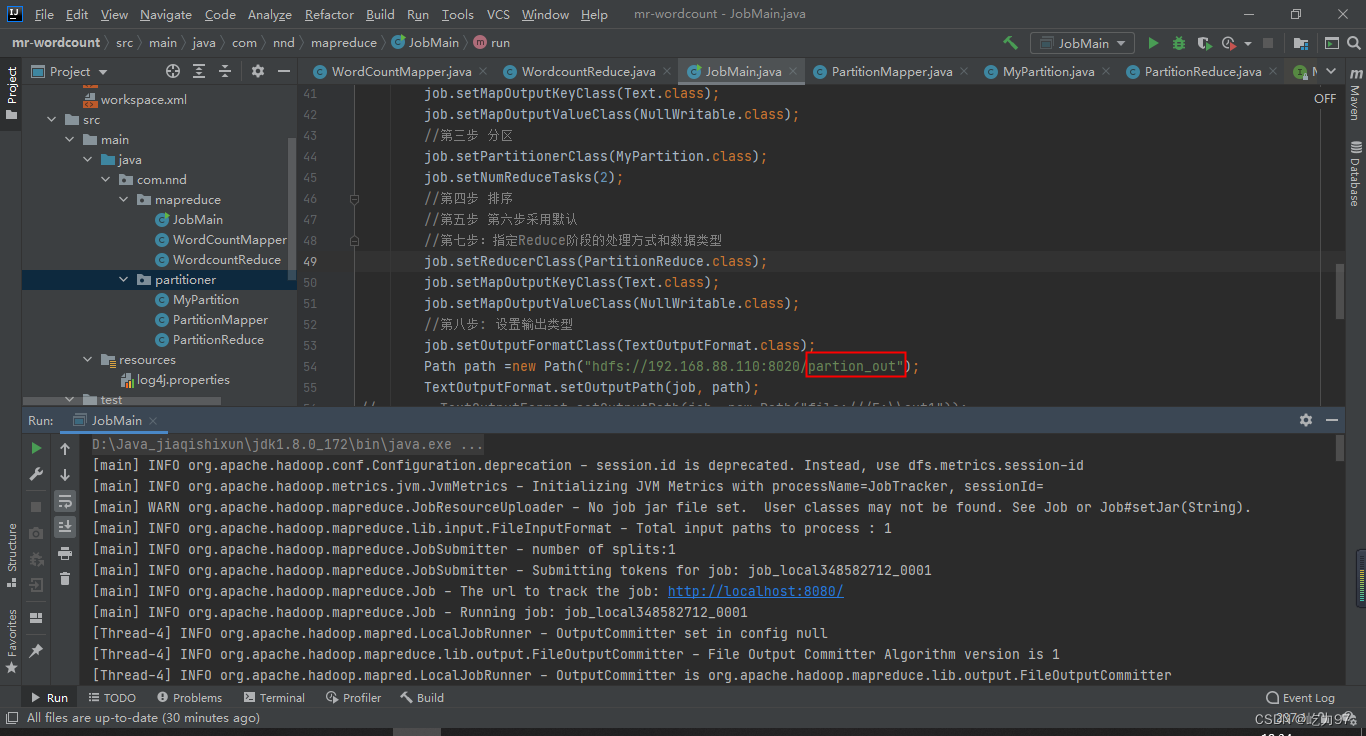Open the Navigate menu
Screen dimensions: 1366x736
(166, 14)
